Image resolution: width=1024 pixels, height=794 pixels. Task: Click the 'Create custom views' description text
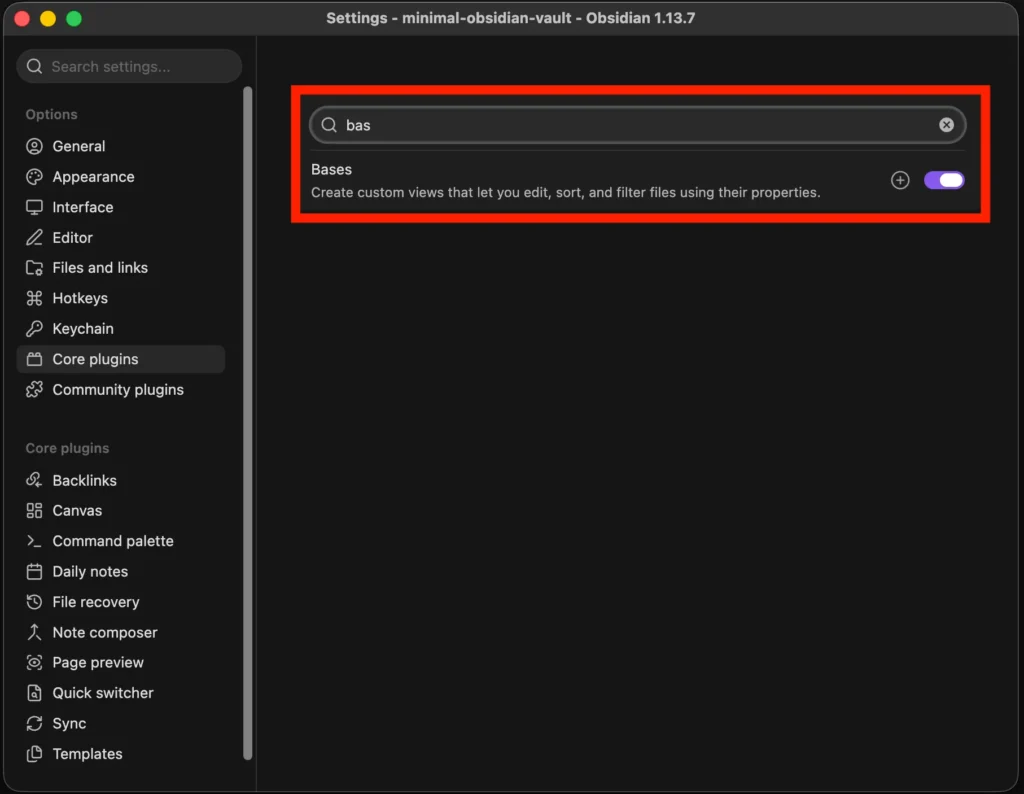coord(566,193)
